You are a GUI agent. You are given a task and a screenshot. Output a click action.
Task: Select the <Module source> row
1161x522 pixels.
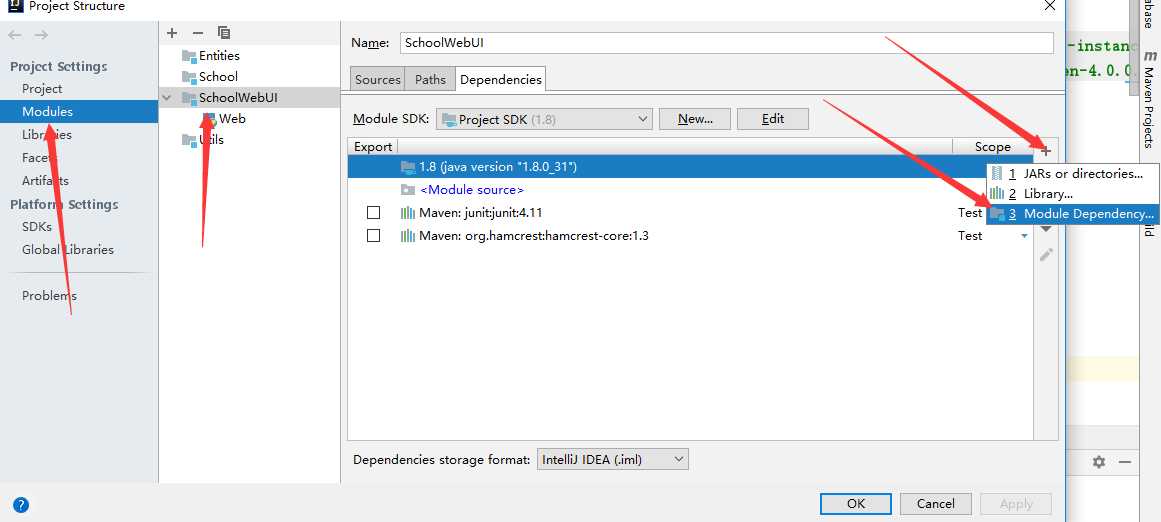[x=690, y=190]
